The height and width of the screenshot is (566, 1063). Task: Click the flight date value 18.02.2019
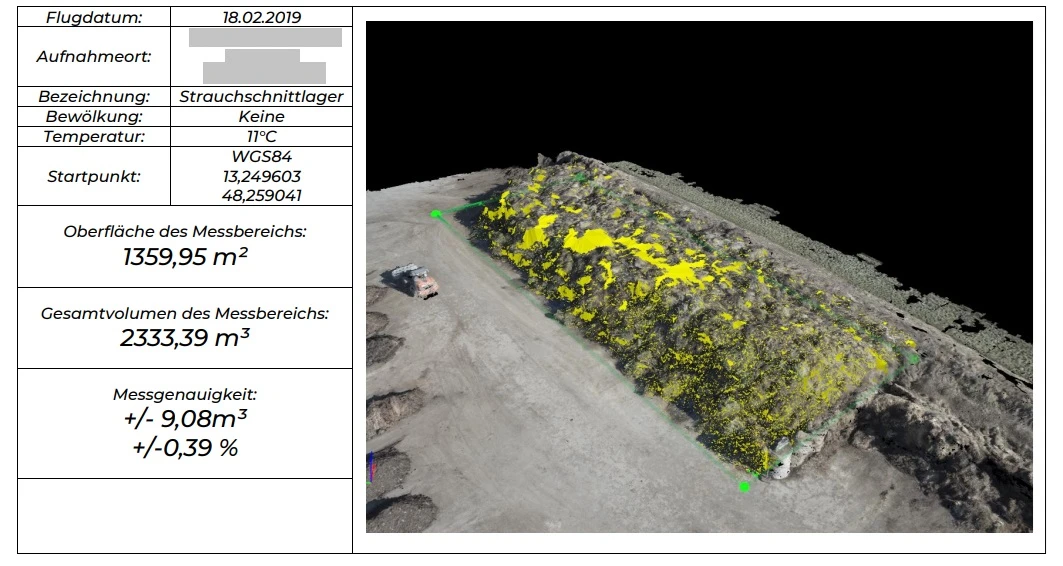[261, 17]
